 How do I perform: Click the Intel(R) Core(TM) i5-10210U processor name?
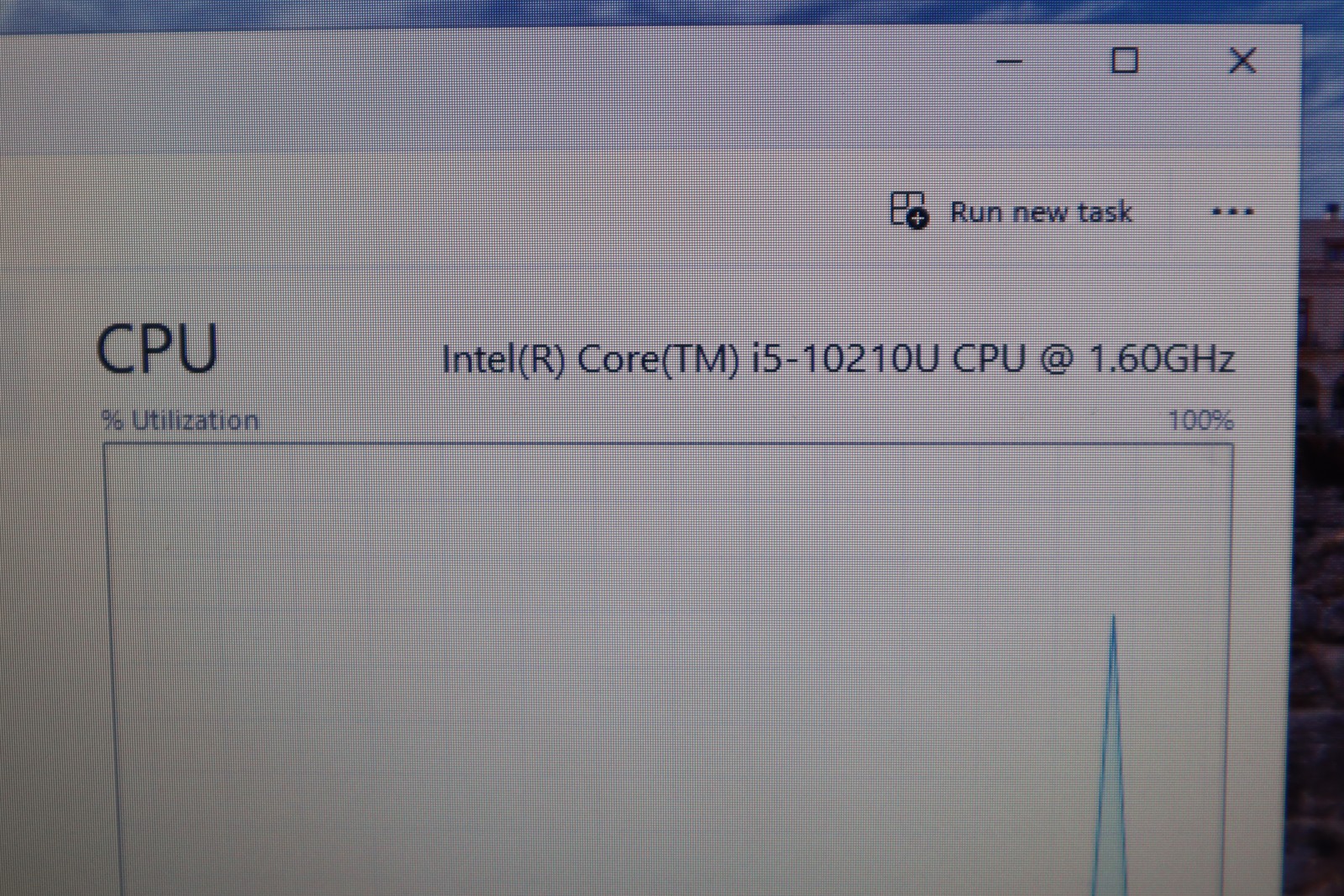[838, 359]
